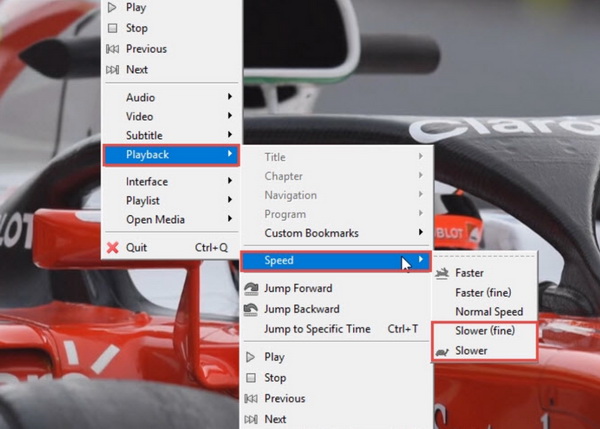Click Stop icon in Playback submenu
600x429 pixels.
pos(251,378)
